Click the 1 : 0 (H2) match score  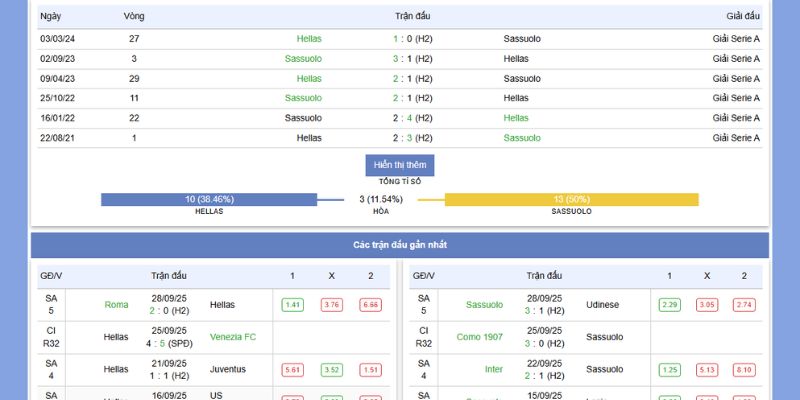(412, 39)
